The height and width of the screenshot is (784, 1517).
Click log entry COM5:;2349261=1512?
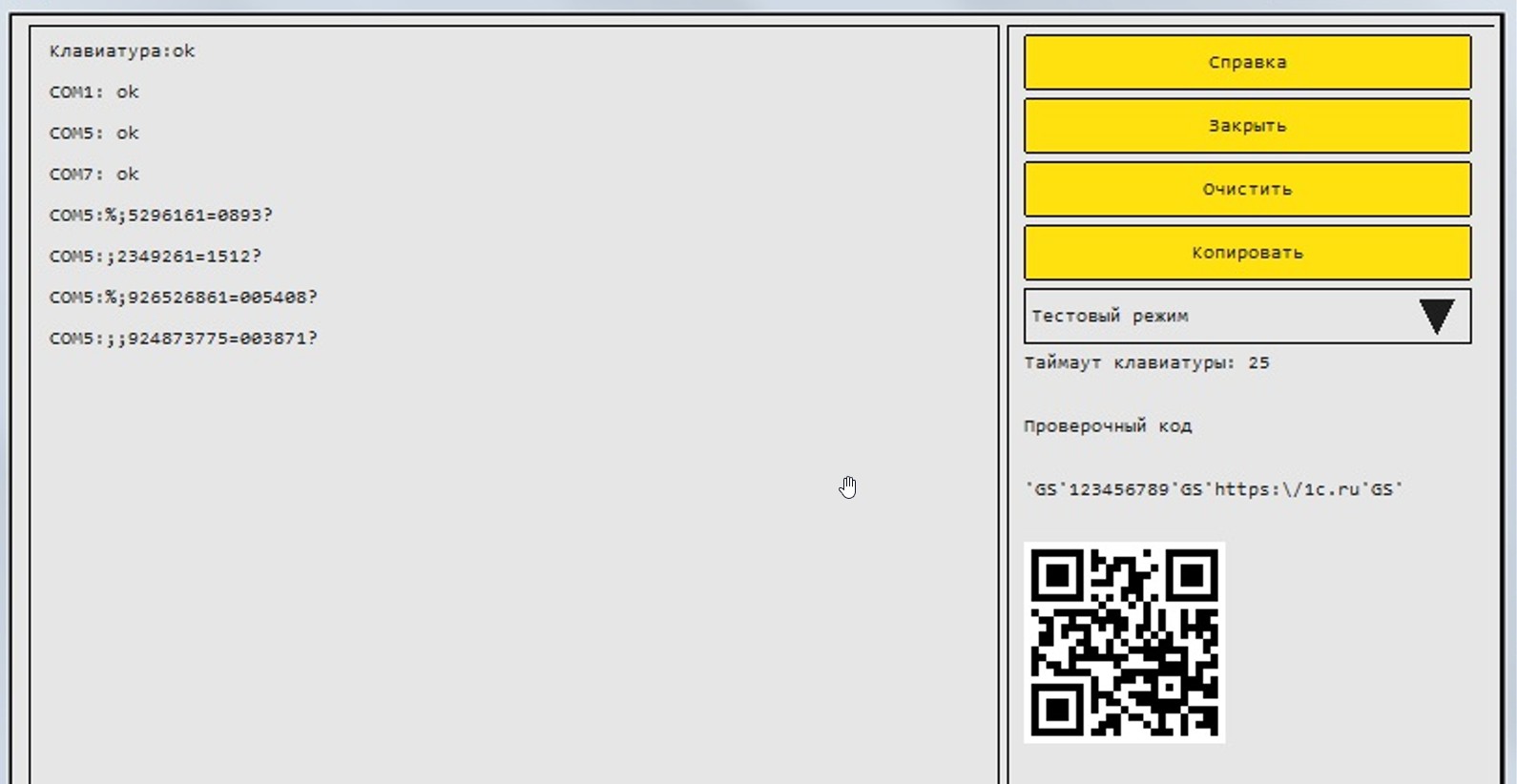(x=155, y=257)
